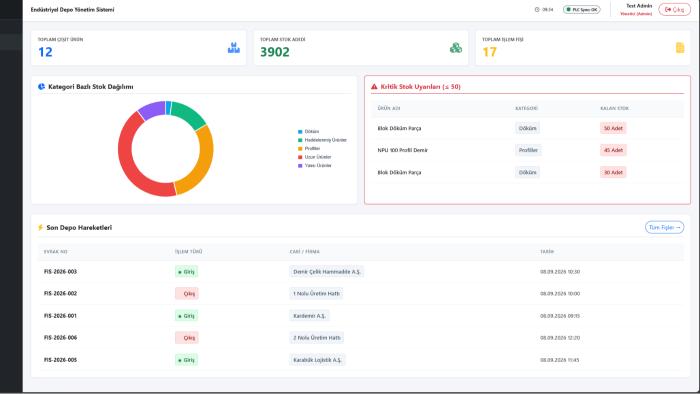
Task: Click the 30 Adet stock badge
Action: tap(613, 172)
